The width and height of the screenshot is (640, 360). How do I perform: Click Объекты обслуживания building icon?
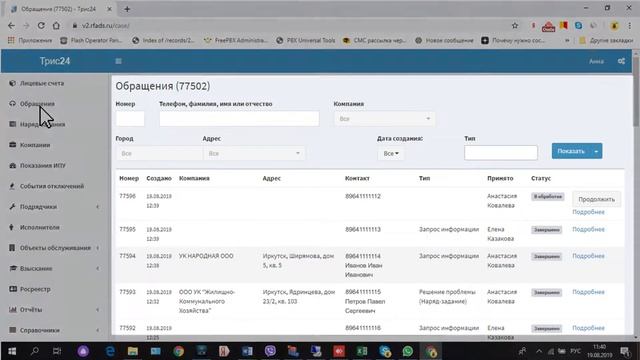click(12, 248)
